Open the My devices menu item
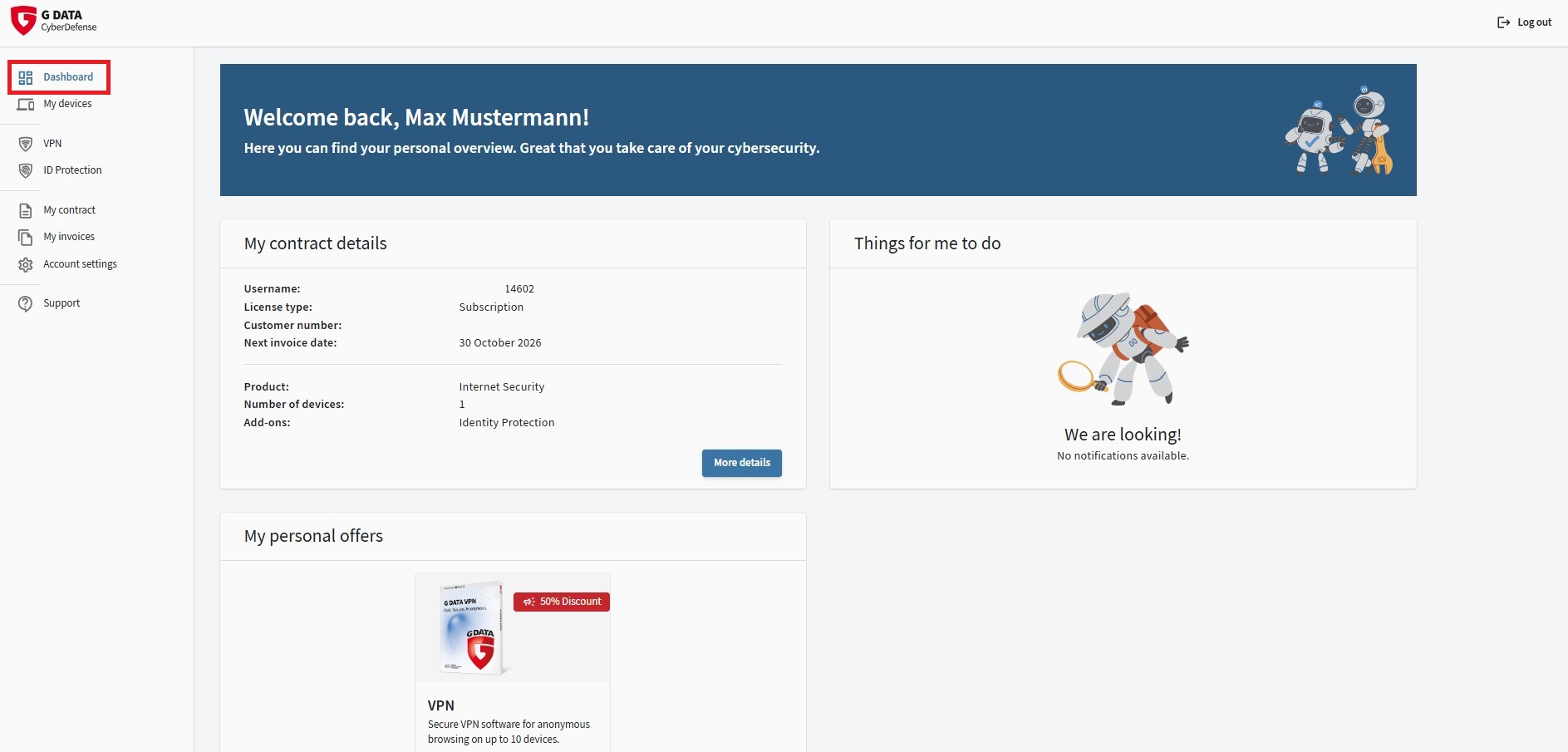 click(67, 104)
